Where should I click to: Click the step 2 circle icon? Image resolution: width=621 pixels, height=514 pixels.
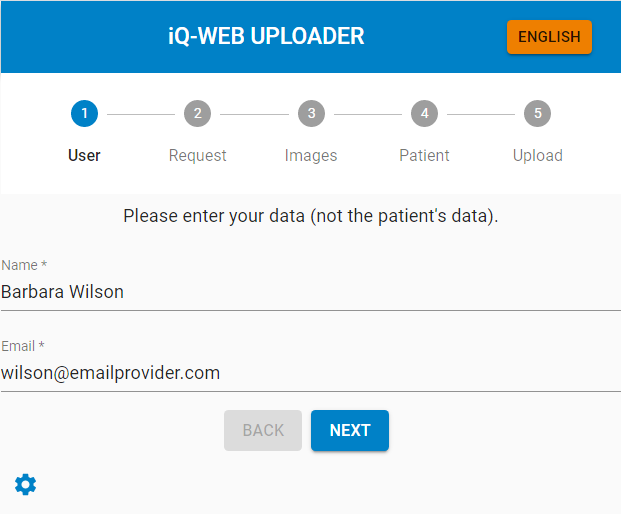click(x=197, y=113)
